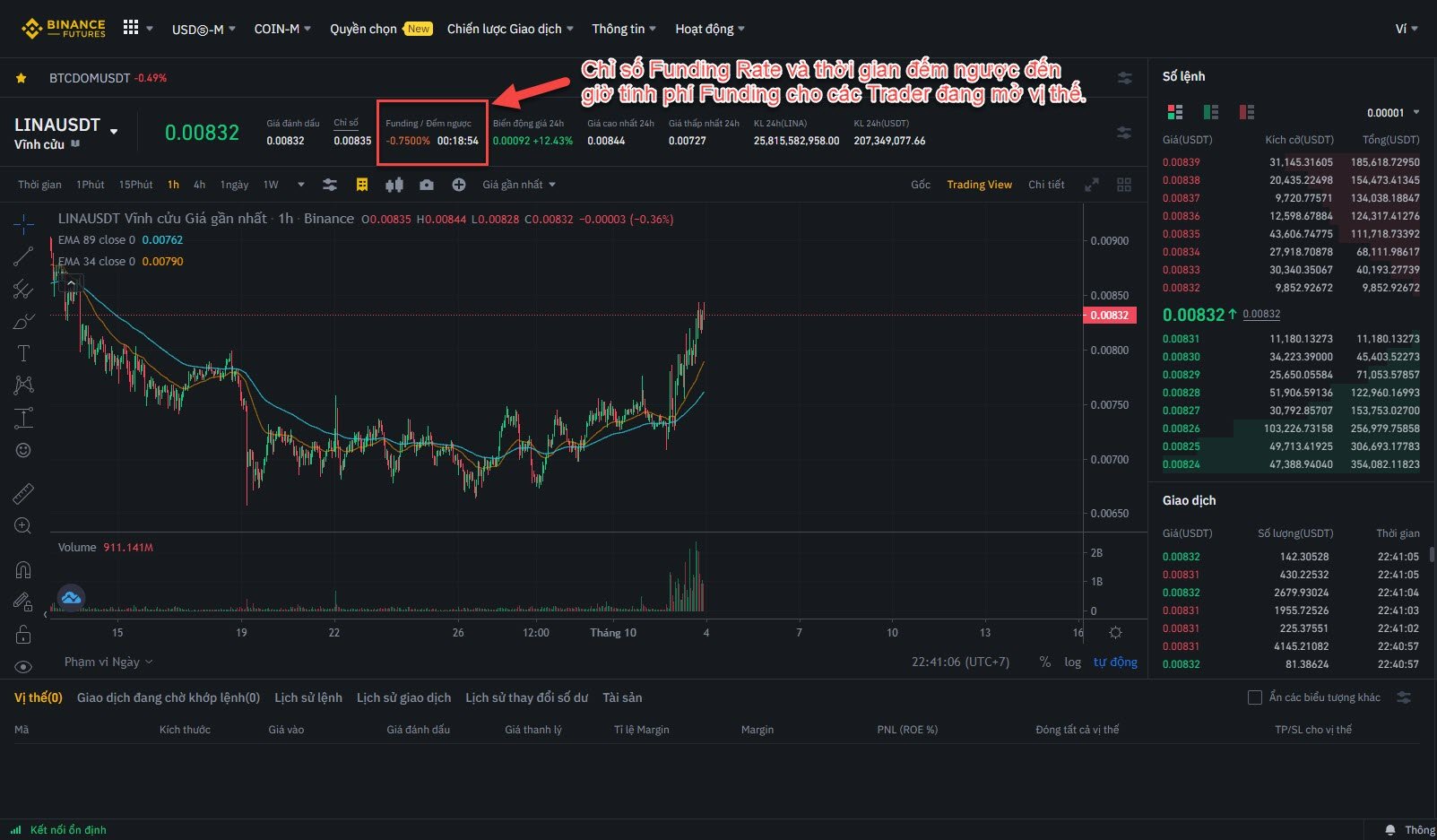Switch to multi-chart grid layout
1437x840 pixels.
tap(1124, 185)
